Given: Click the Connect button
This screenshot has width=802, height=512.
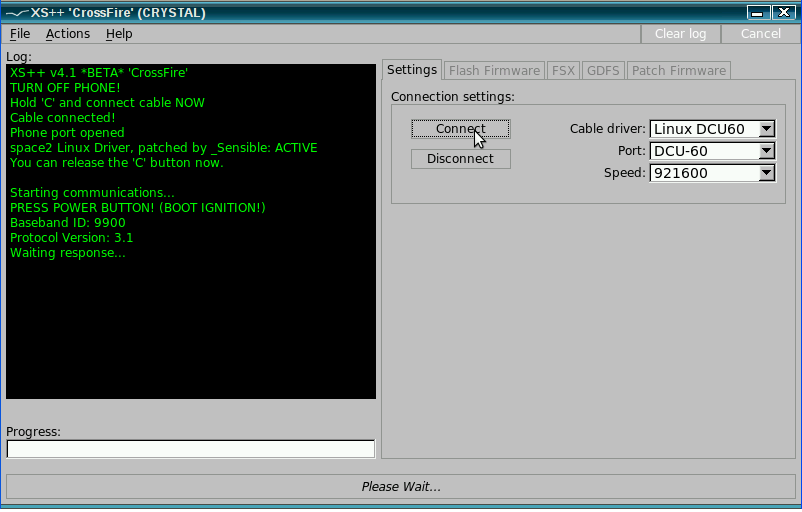Looking at the screenshot, I should coord(460,129).
